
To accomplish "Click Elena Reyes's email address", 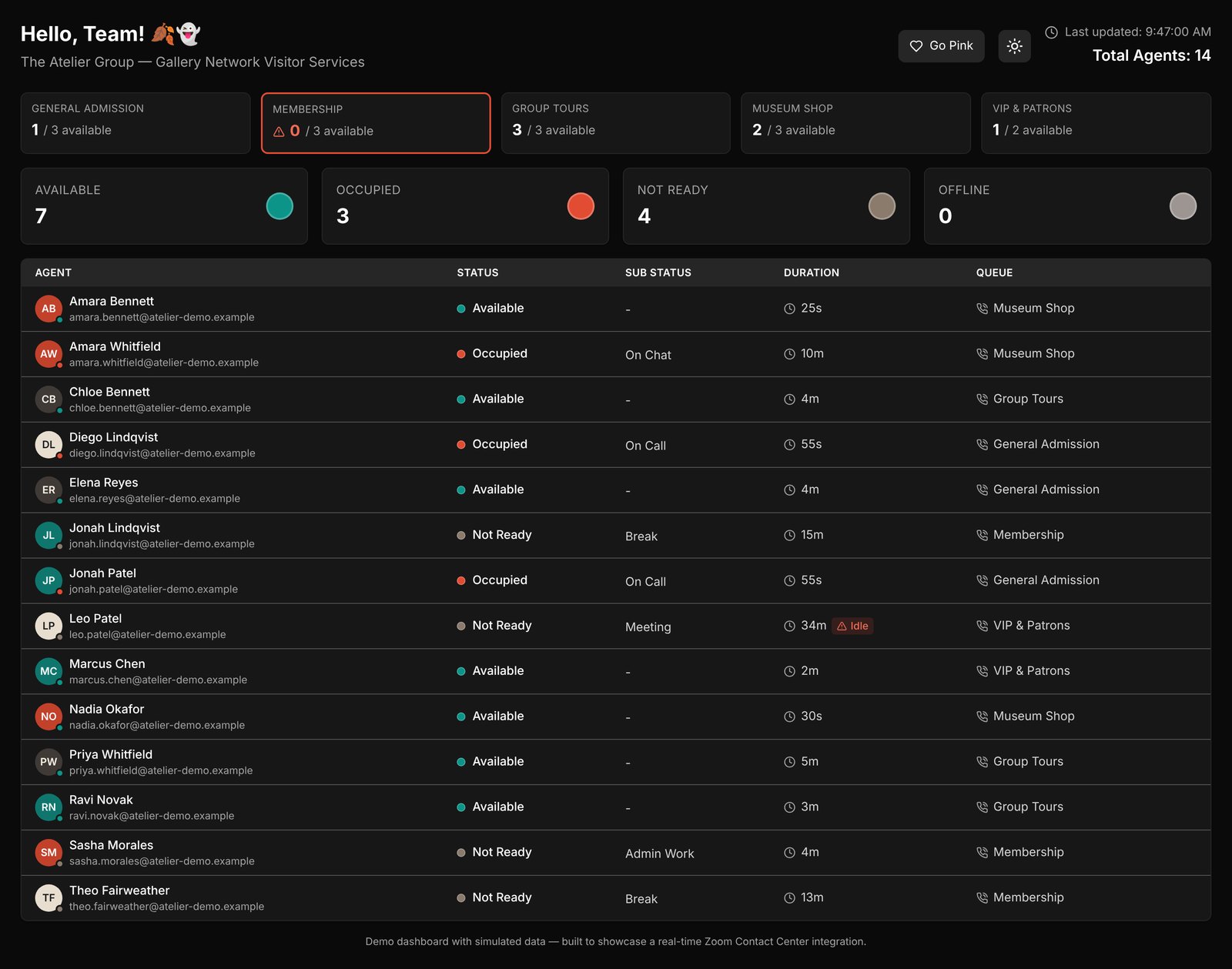I will (155, 499).
